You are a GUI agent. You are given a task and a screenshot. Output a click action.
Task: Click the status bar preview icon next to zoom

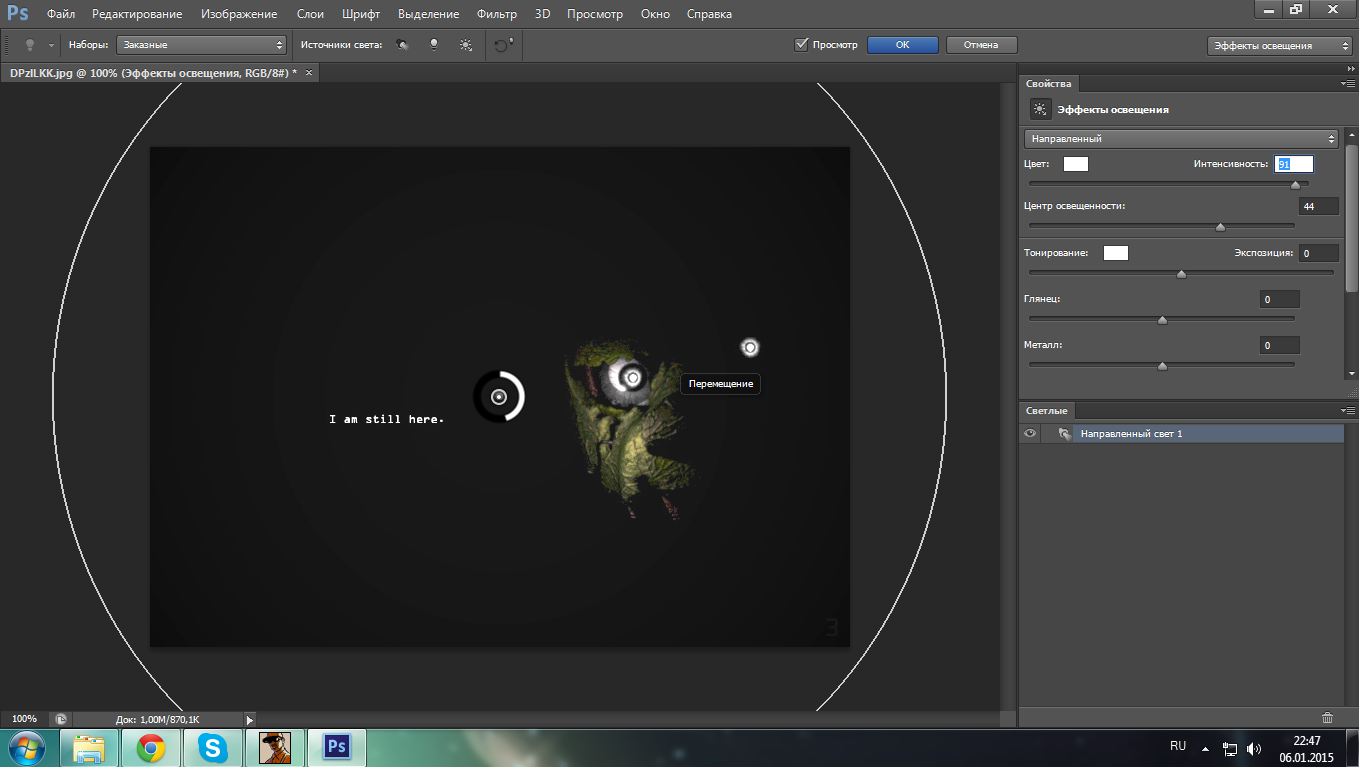[x=61, y=719]
